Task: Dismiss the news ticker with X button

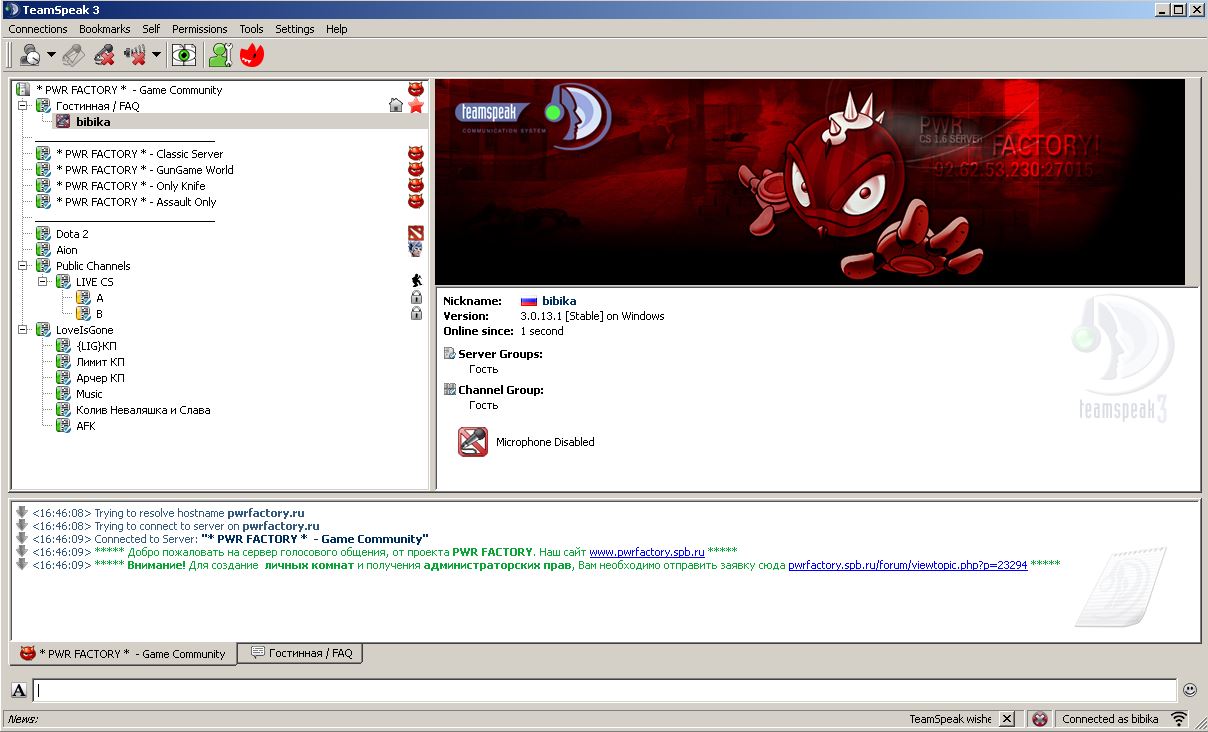Action: tap(1007, 719)
